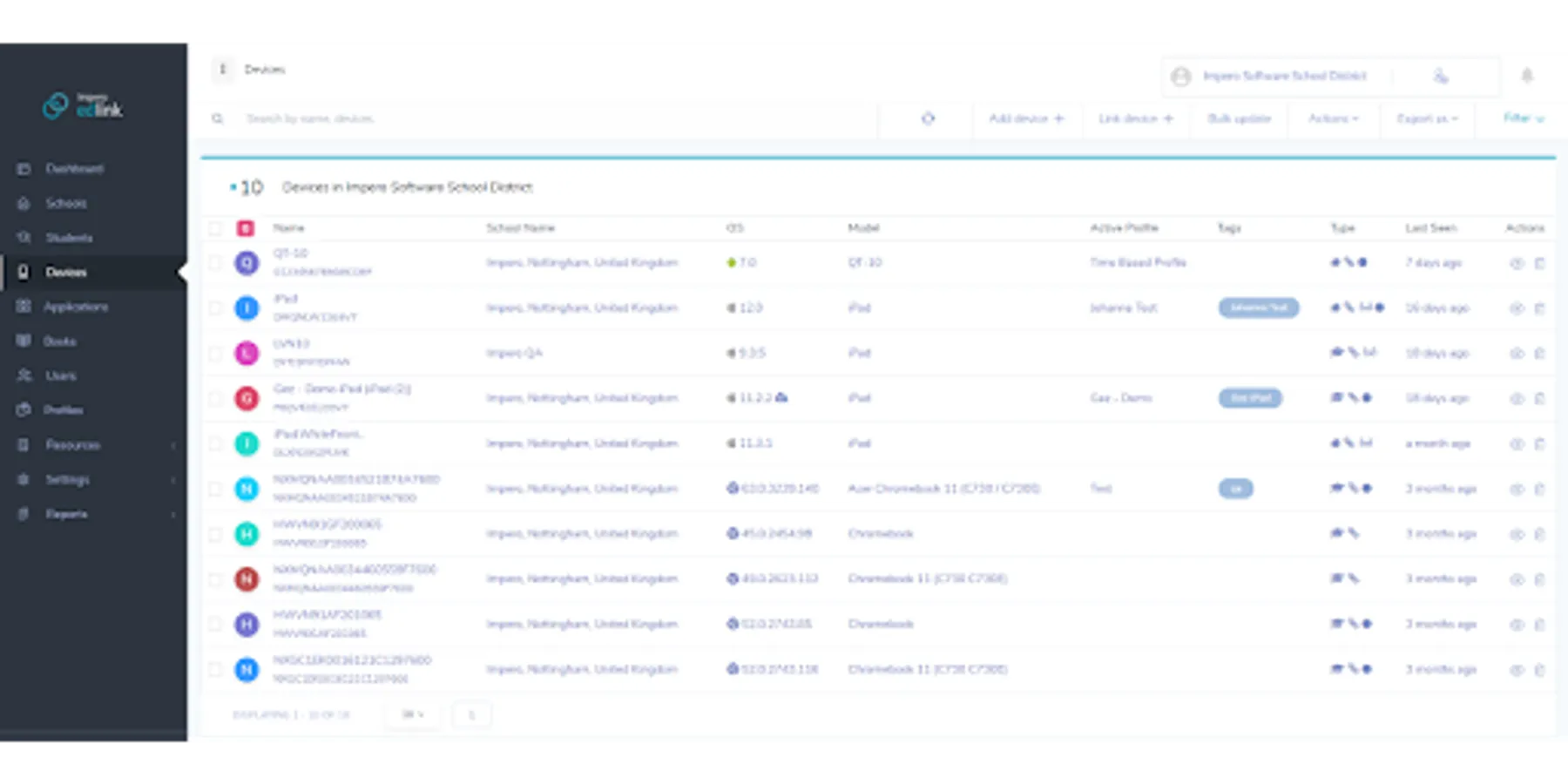Click the Johanna Test tag badge
Image resolution: width=1568 pixels, height=784 pixels.
[x=1259, y=308]
